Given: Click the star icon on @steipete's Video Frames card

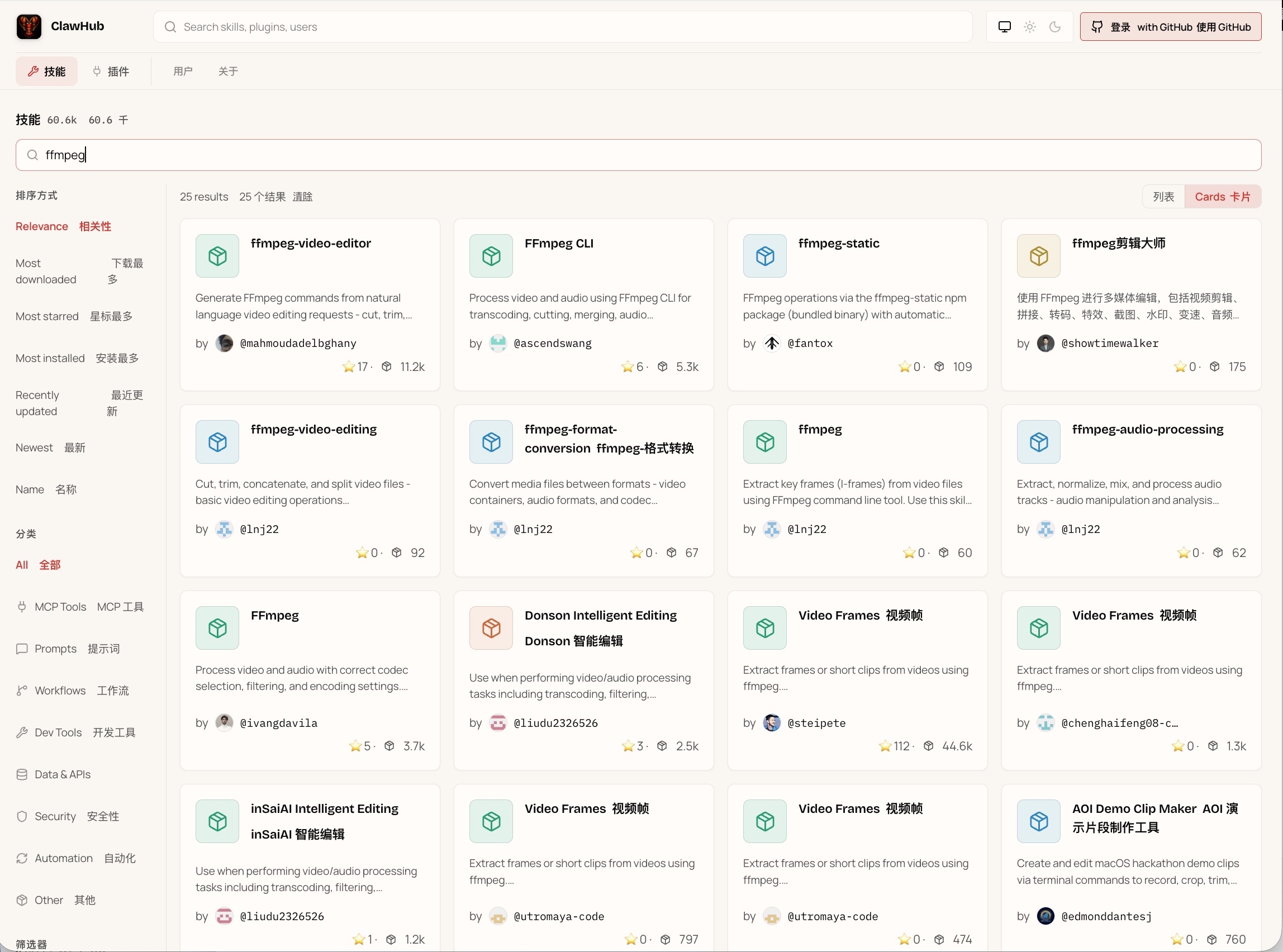Looking at the screenshot, I should click(x=885, y=746).
